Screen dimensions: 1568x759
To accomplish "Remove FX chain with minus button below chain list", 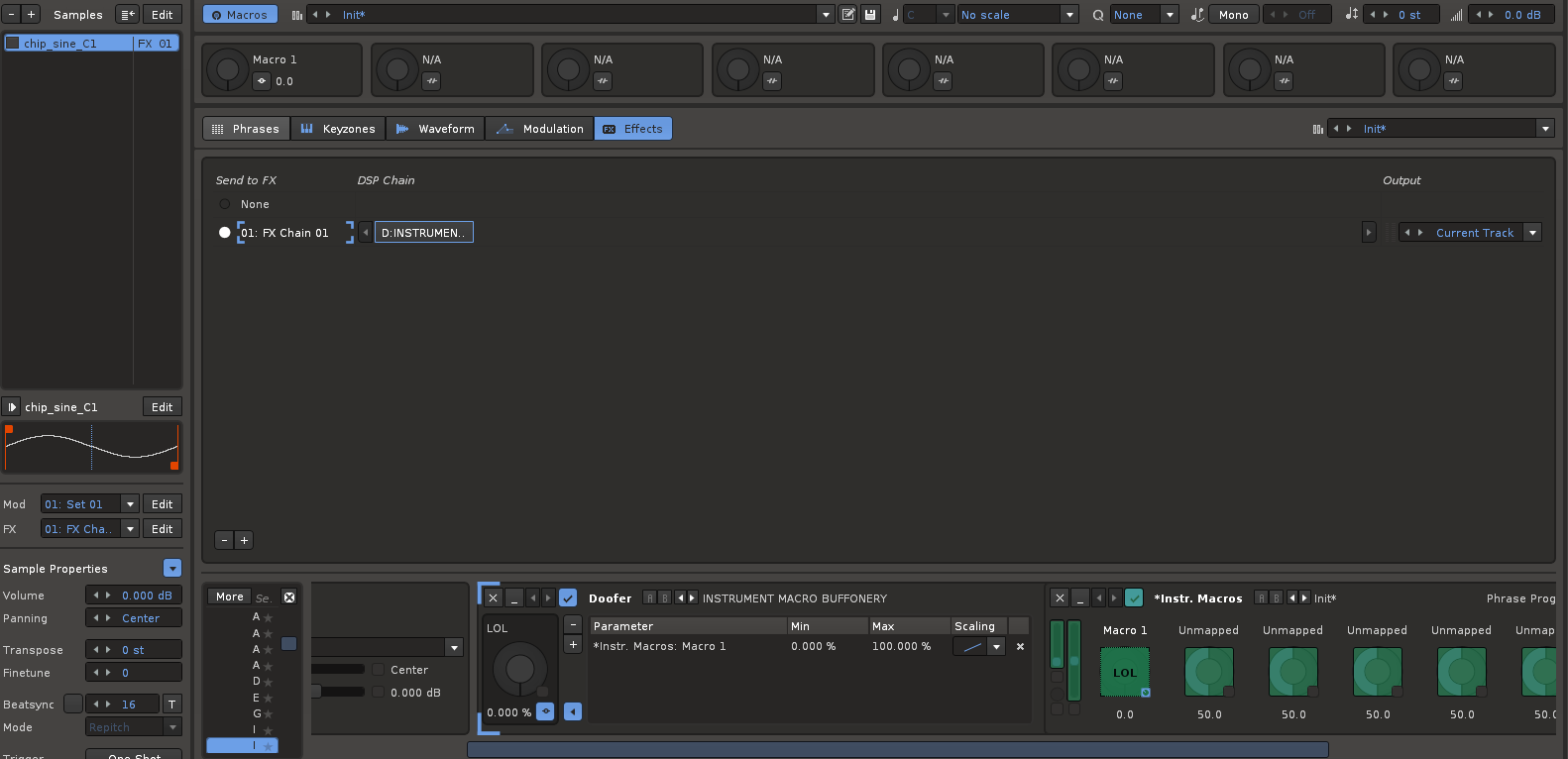I will [x=225, y=540].
